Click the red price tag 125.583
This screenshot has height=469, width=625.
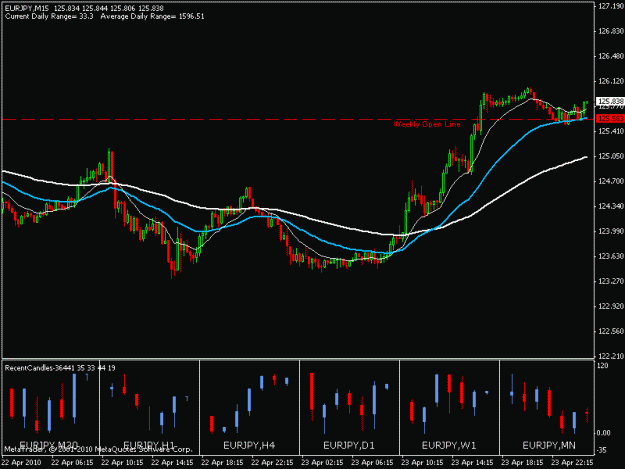point(610,118)
